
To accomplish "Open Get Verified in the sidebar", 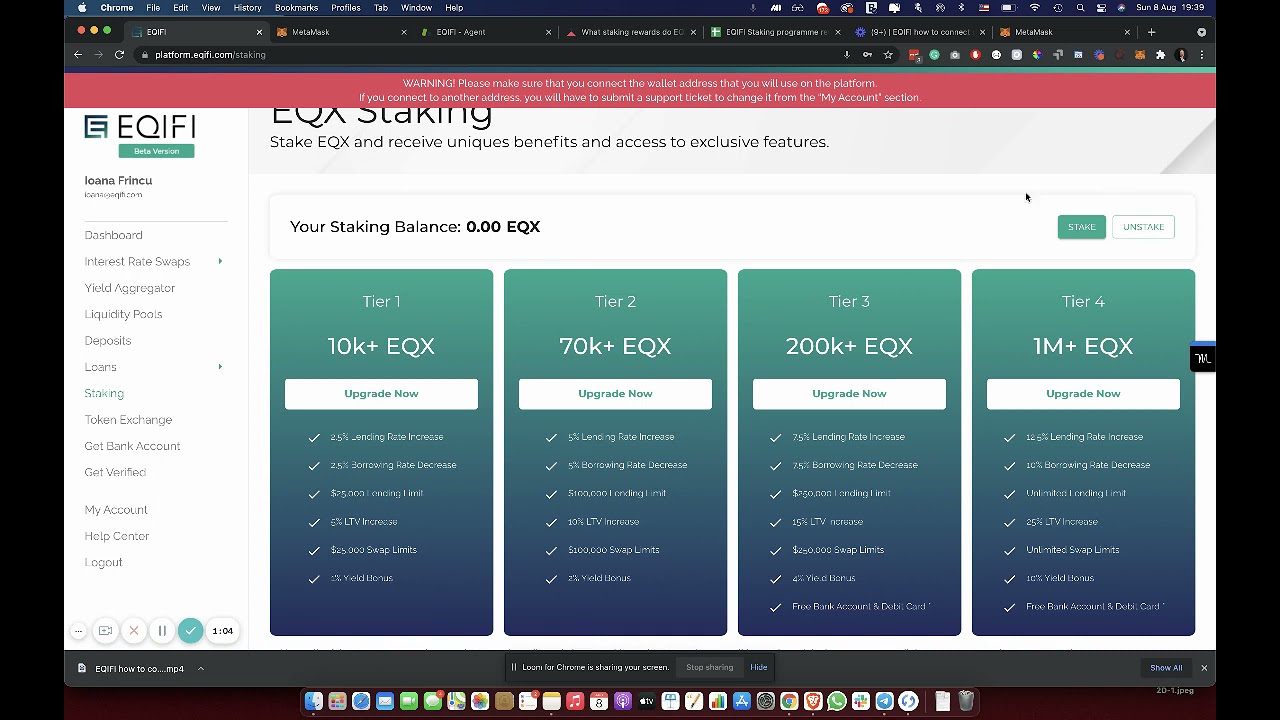I will click(x=115, y=472).
